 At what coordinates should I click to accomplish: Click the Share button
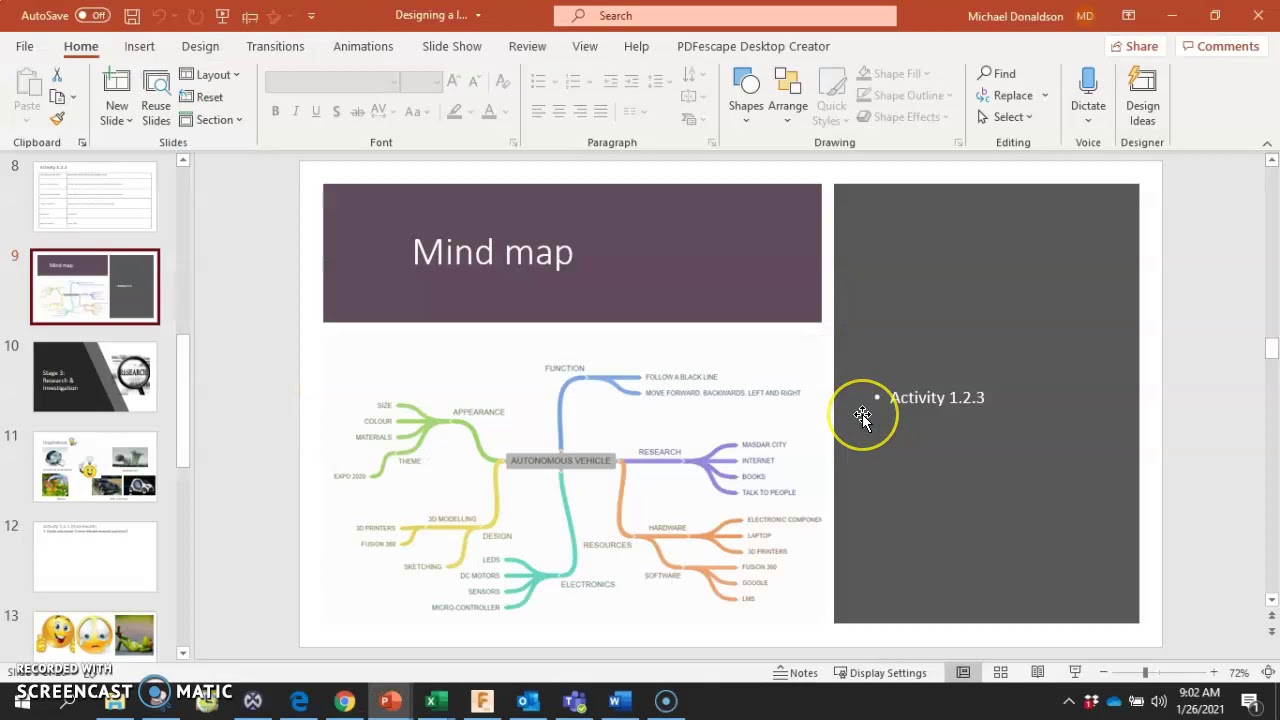[x=1134, y=46]
